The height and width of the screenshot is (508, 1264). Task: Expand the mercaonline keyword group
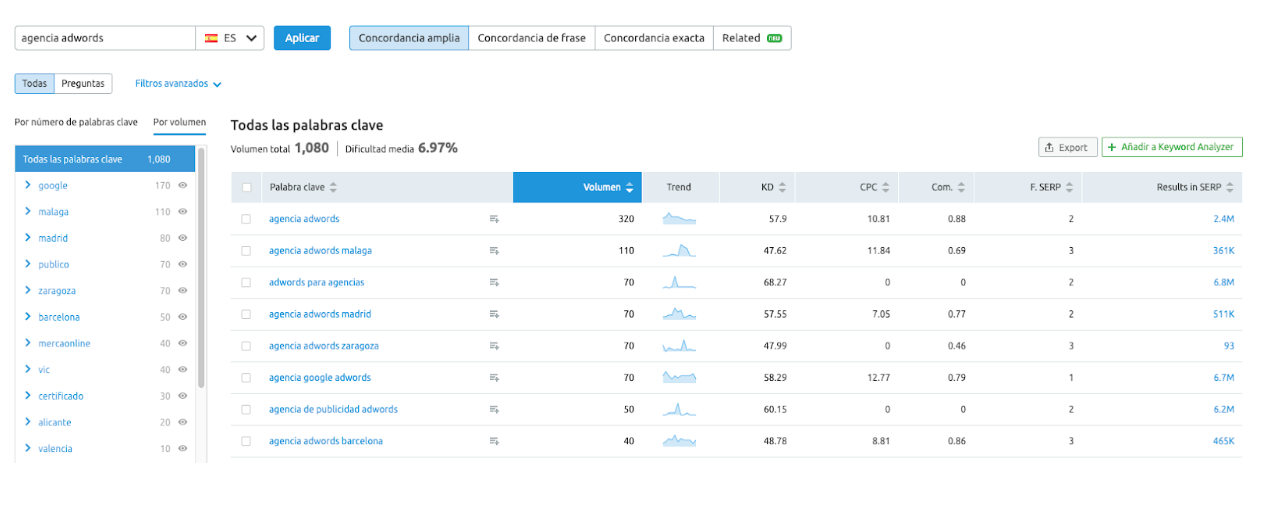[x=28, y=343]
